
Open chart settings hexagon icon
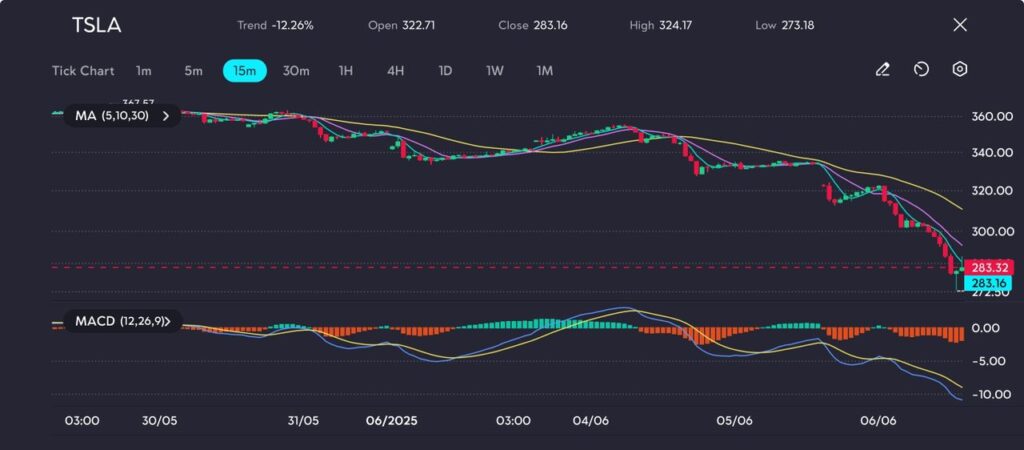click(959, 70)
